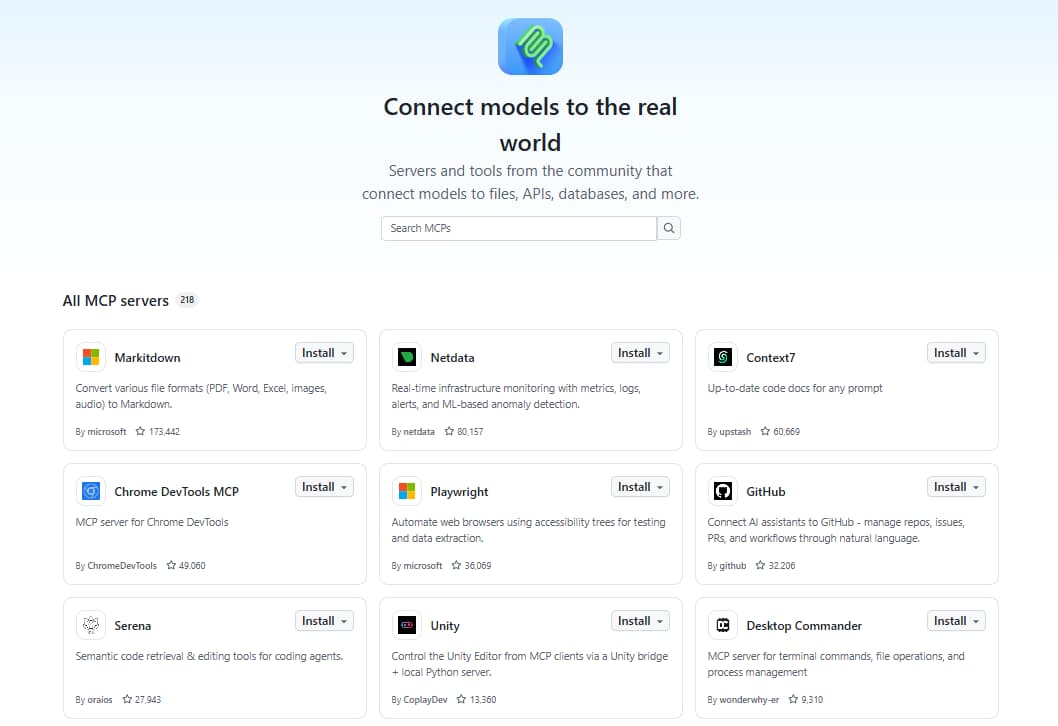Expand Install options for GitHub
1058x726 pixels.
(x=956, y=487)
